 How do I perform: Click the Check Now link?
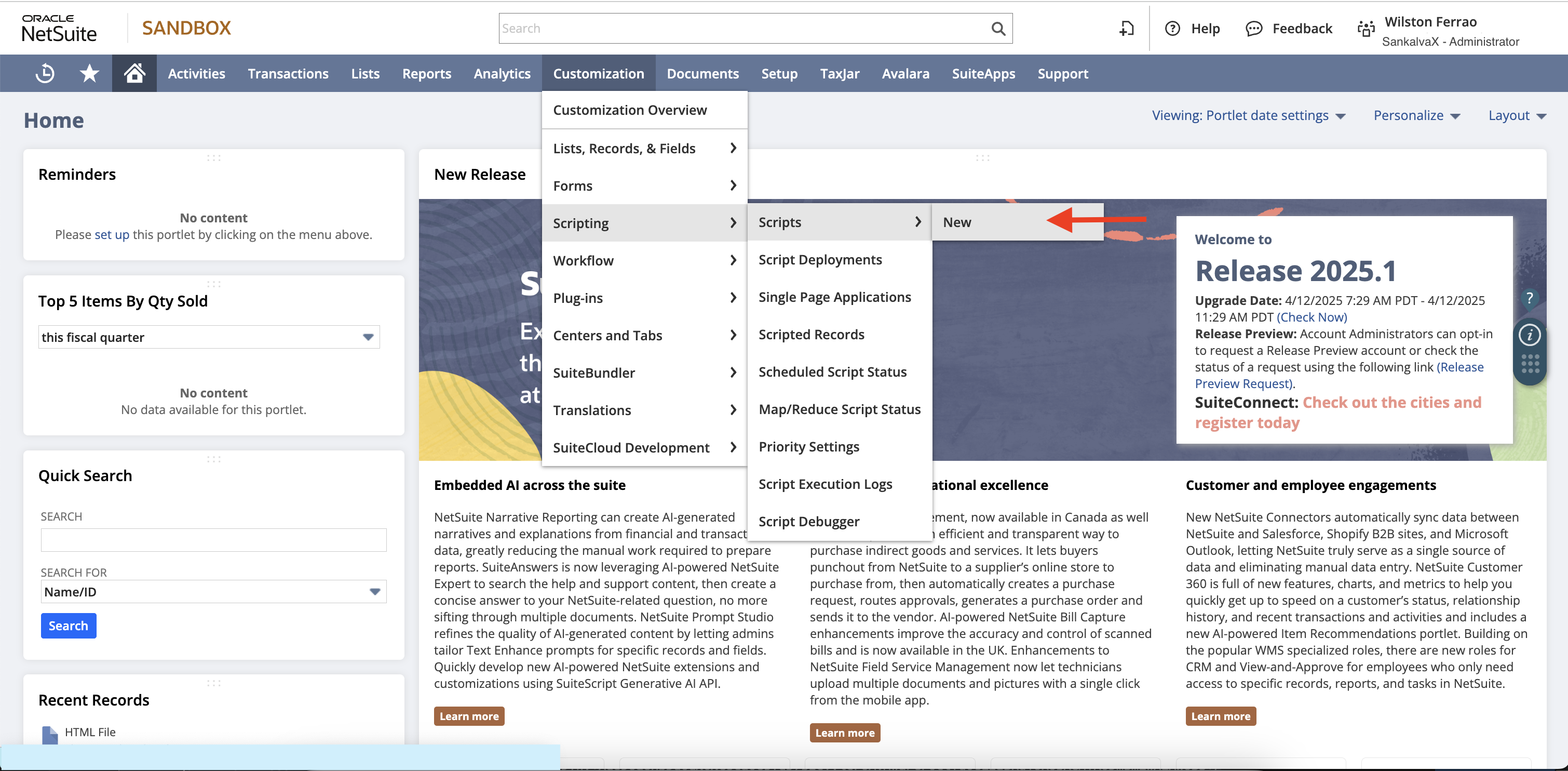[x=1312, y=317]
